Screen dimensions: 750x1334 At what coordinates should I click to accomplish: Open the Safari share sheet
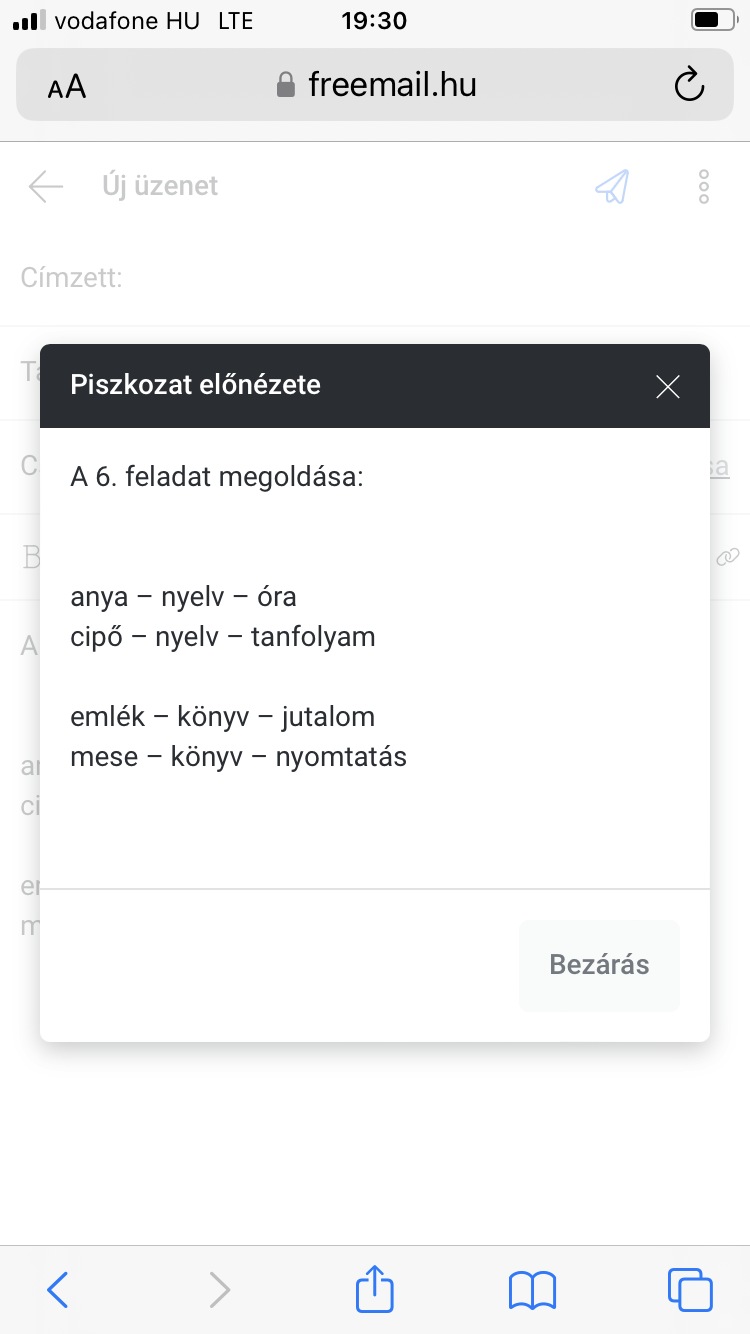coord(375,1289)
